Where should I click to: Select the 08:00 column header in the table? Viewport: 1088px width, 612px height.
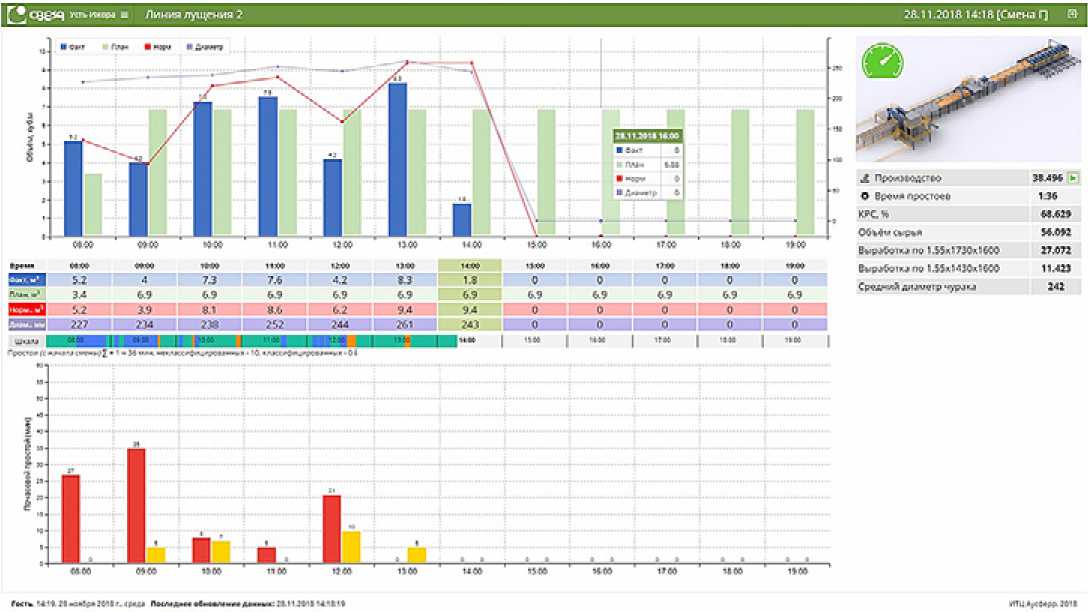pyautogui.click(x=79, y=266)
